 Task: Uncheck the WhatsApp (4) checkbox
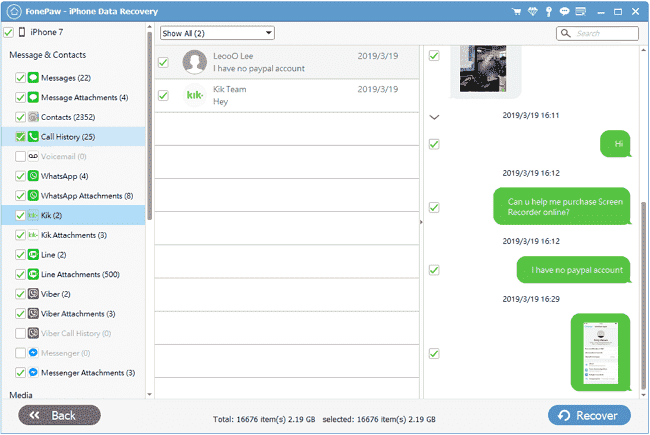pyautogui.click(x=20, y=176)
